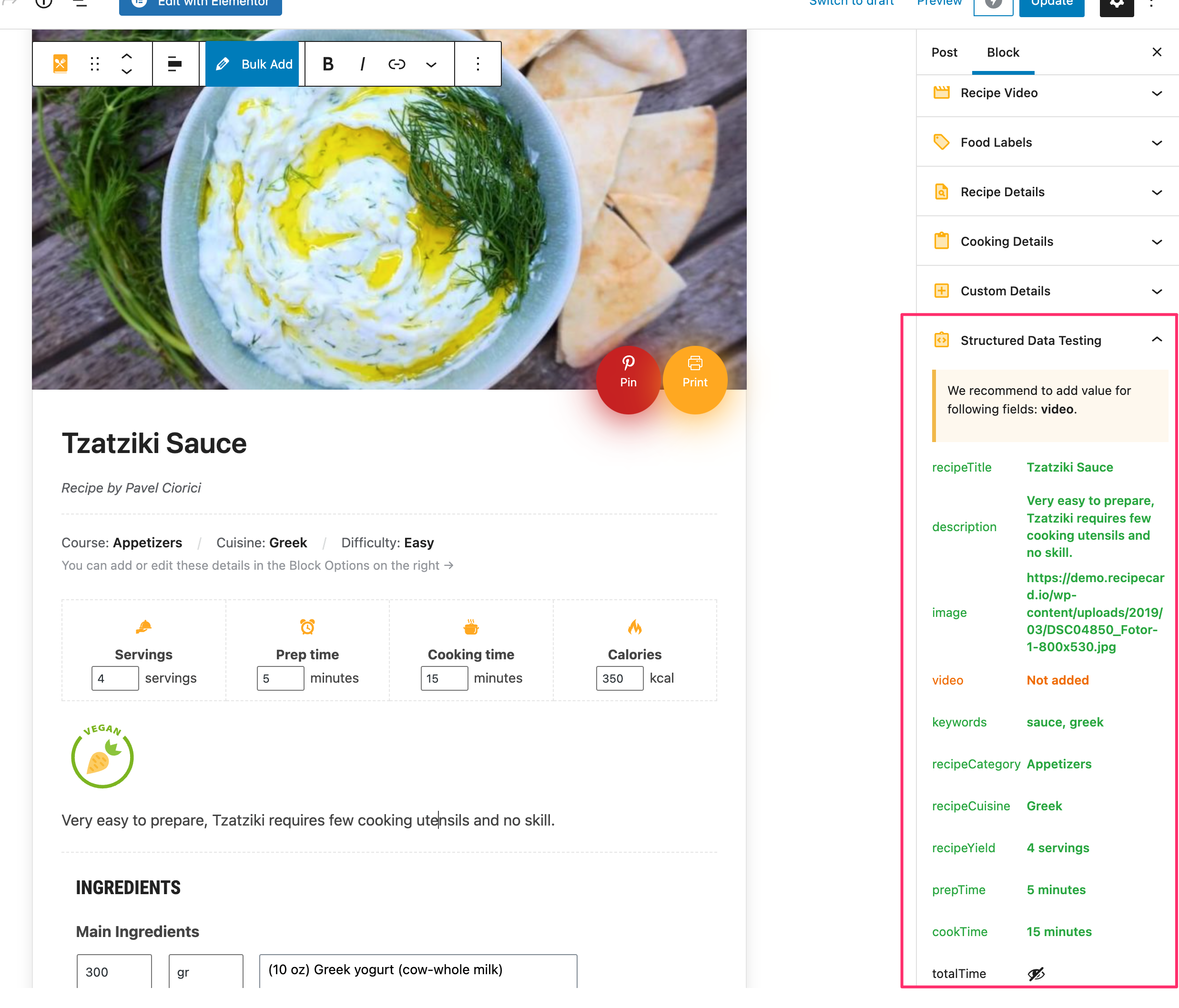Click the Recipe Video clapperboard icon
Screen dimensions: 1179x1008
[942, 92]
